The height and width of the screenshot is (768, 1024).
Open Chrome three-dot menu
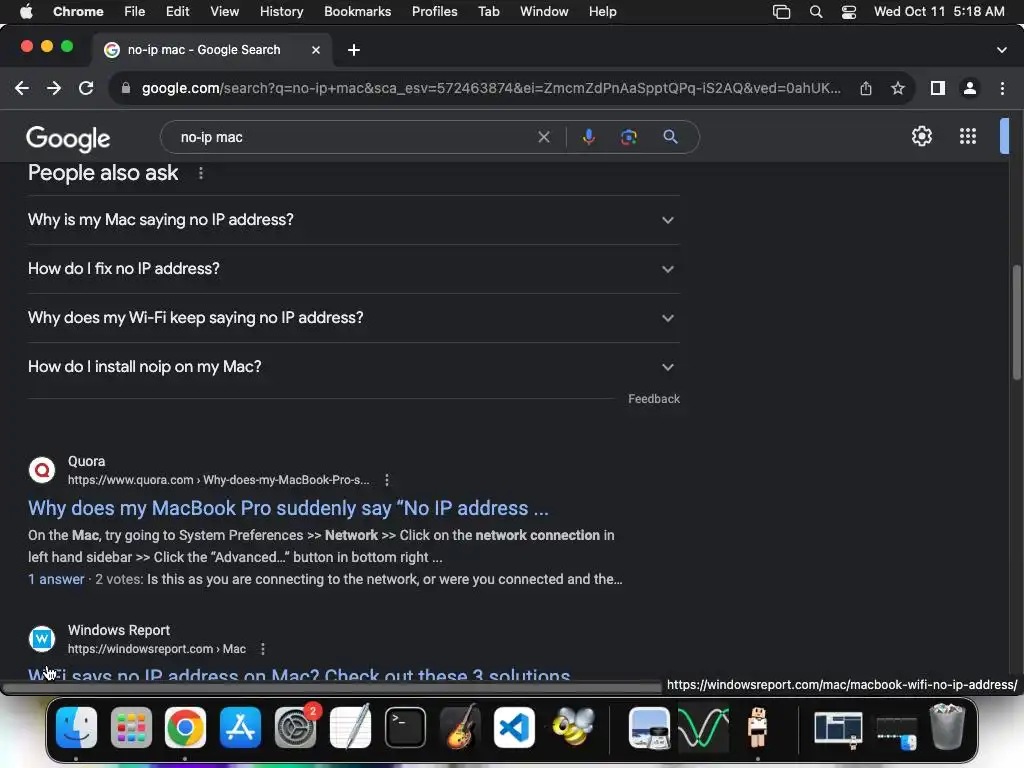tap(1002, 88)
